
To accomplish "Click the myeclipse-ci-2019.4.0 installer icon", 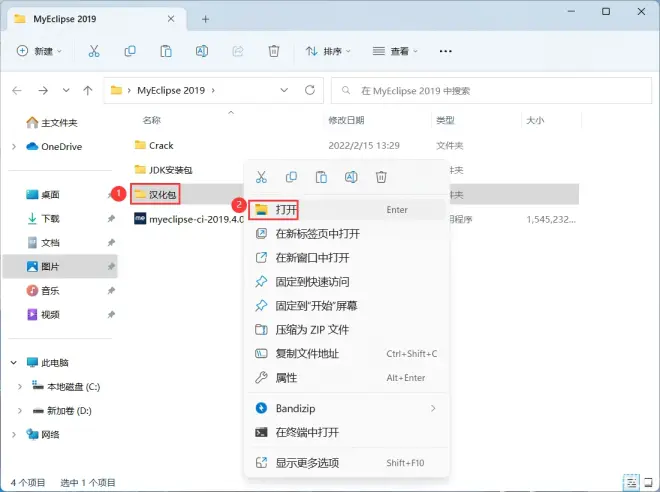I will click(x=140, y=219).
